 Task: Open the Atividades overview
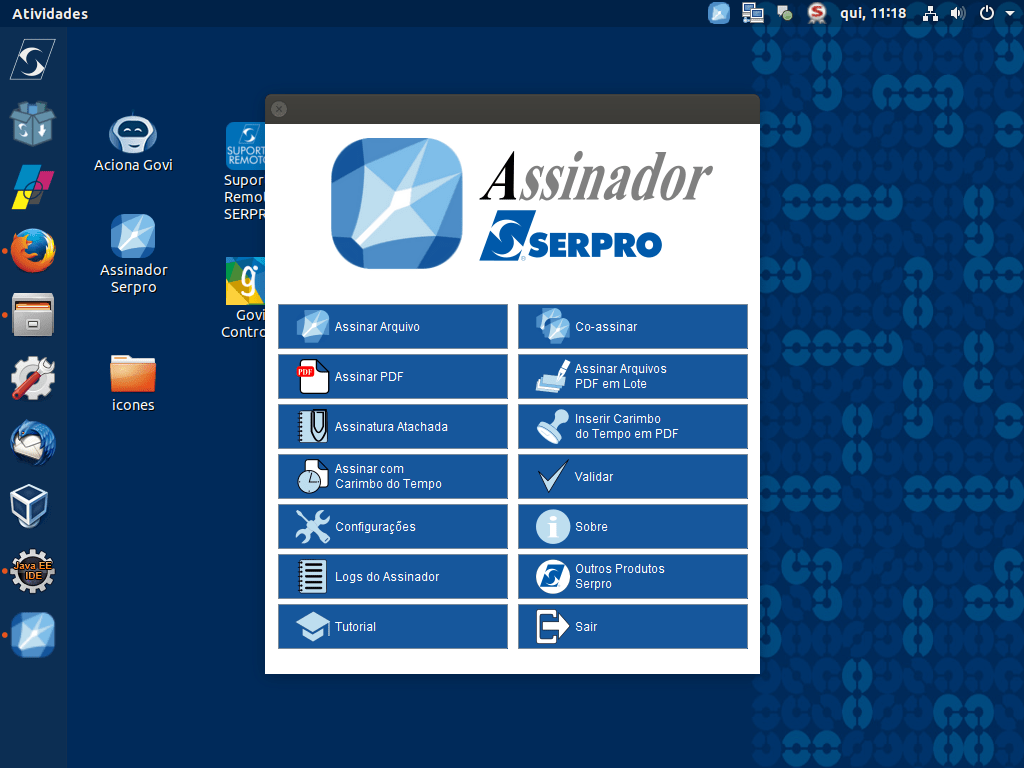[50, 14]
